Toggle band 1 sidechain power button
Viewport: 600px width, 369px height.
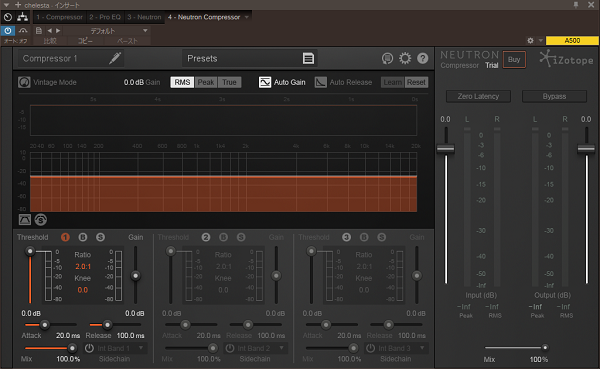coord(89,348)
